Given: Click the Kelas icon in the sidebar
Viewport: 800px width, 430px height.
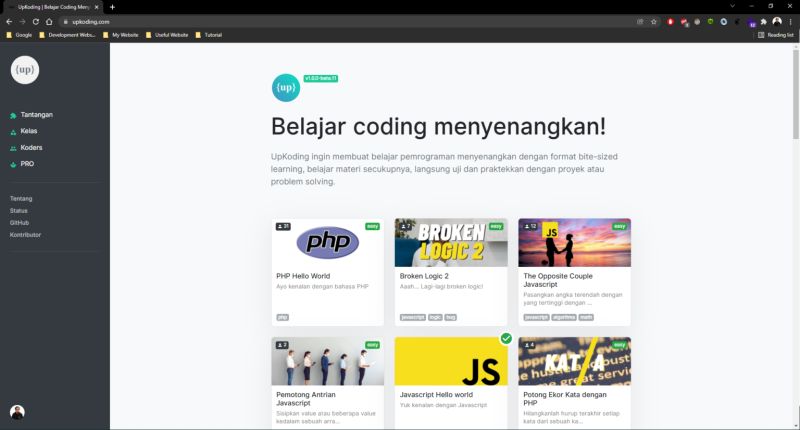Looking at the screenshot, I should point(13,132).
